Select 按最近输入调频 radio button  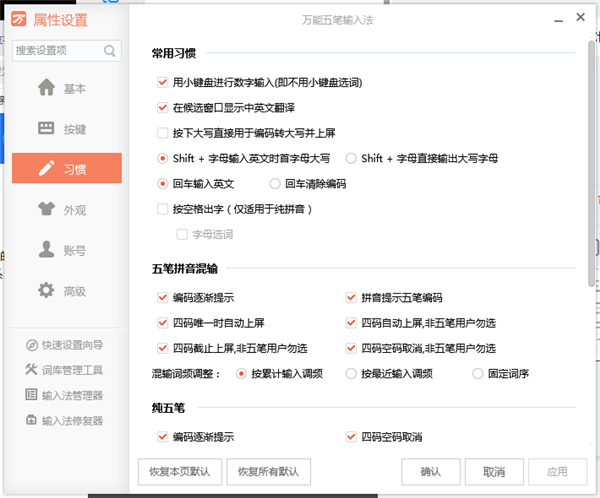(x=351, y=373)
